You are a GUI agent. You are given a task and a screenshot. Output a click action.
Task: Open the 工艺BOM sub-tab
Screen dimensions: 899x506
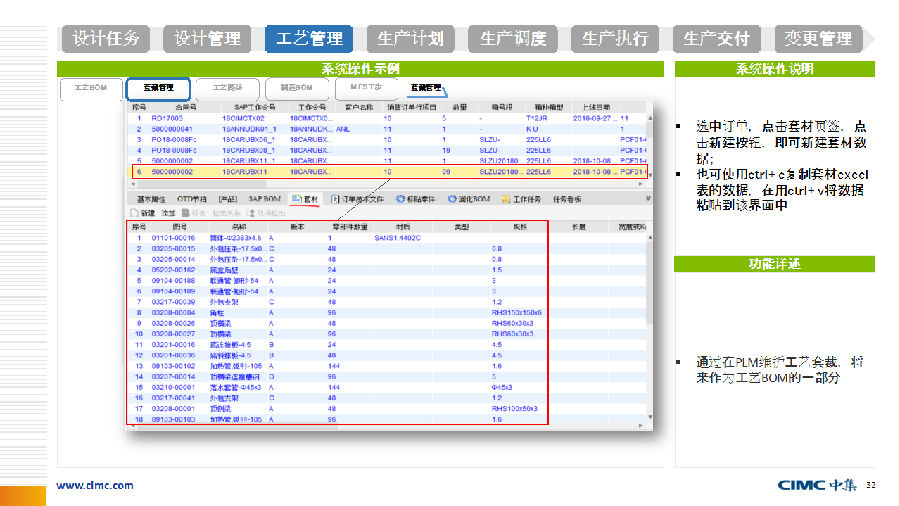click(90, 88)
